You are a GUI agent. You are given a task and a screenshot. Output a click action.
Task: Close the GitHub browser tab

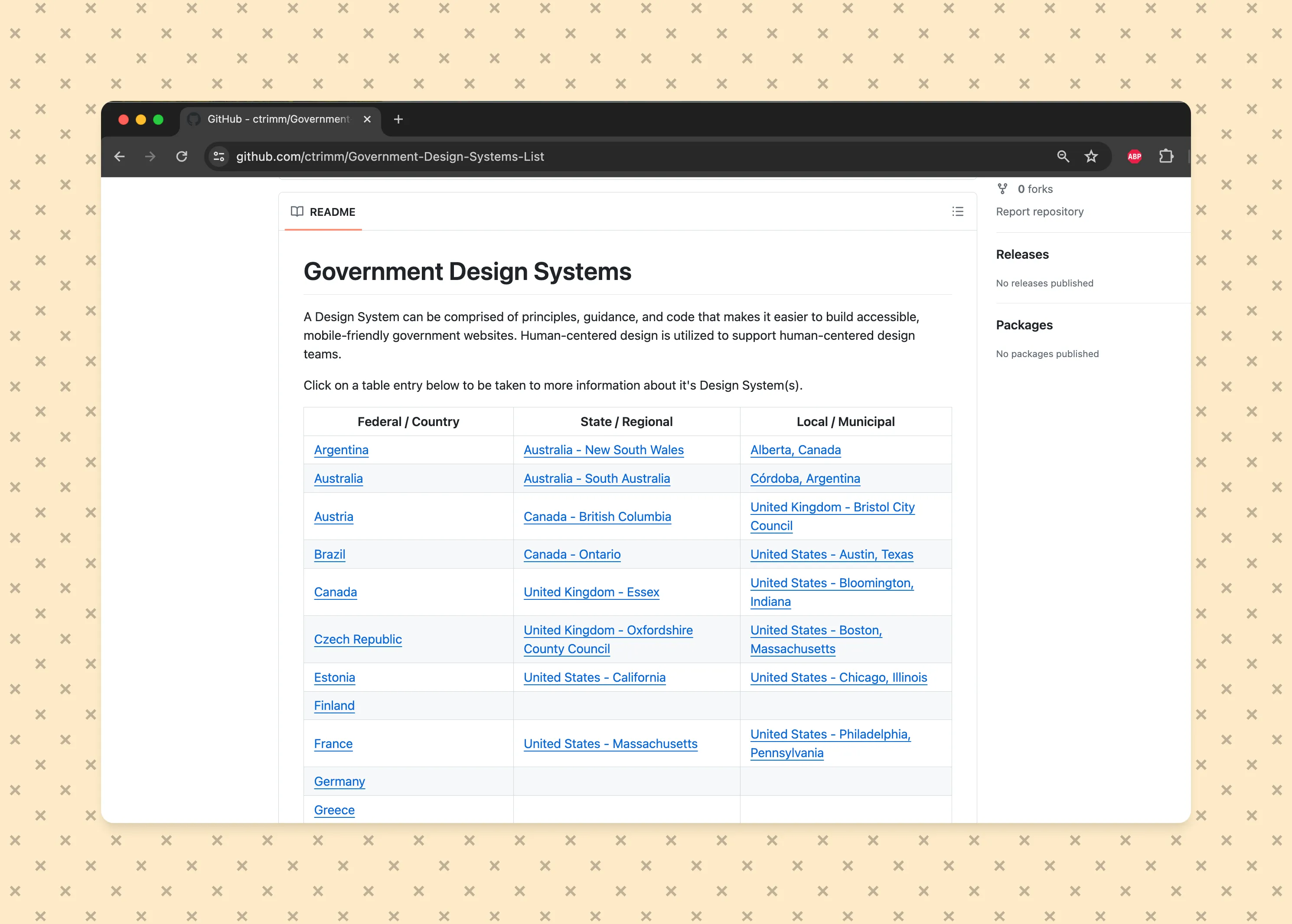367,119
